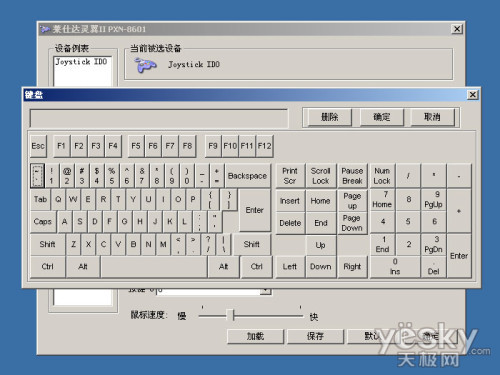Click the % 5 number key

(112, 176)
